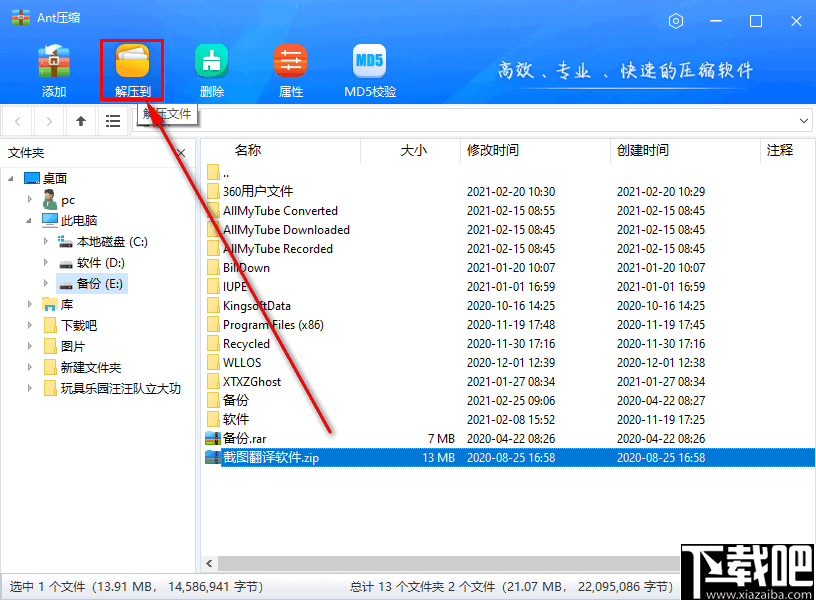Expand the 下载吧 folder node
Viewport: 816px width, 600px height.
(x=30, y=325)
